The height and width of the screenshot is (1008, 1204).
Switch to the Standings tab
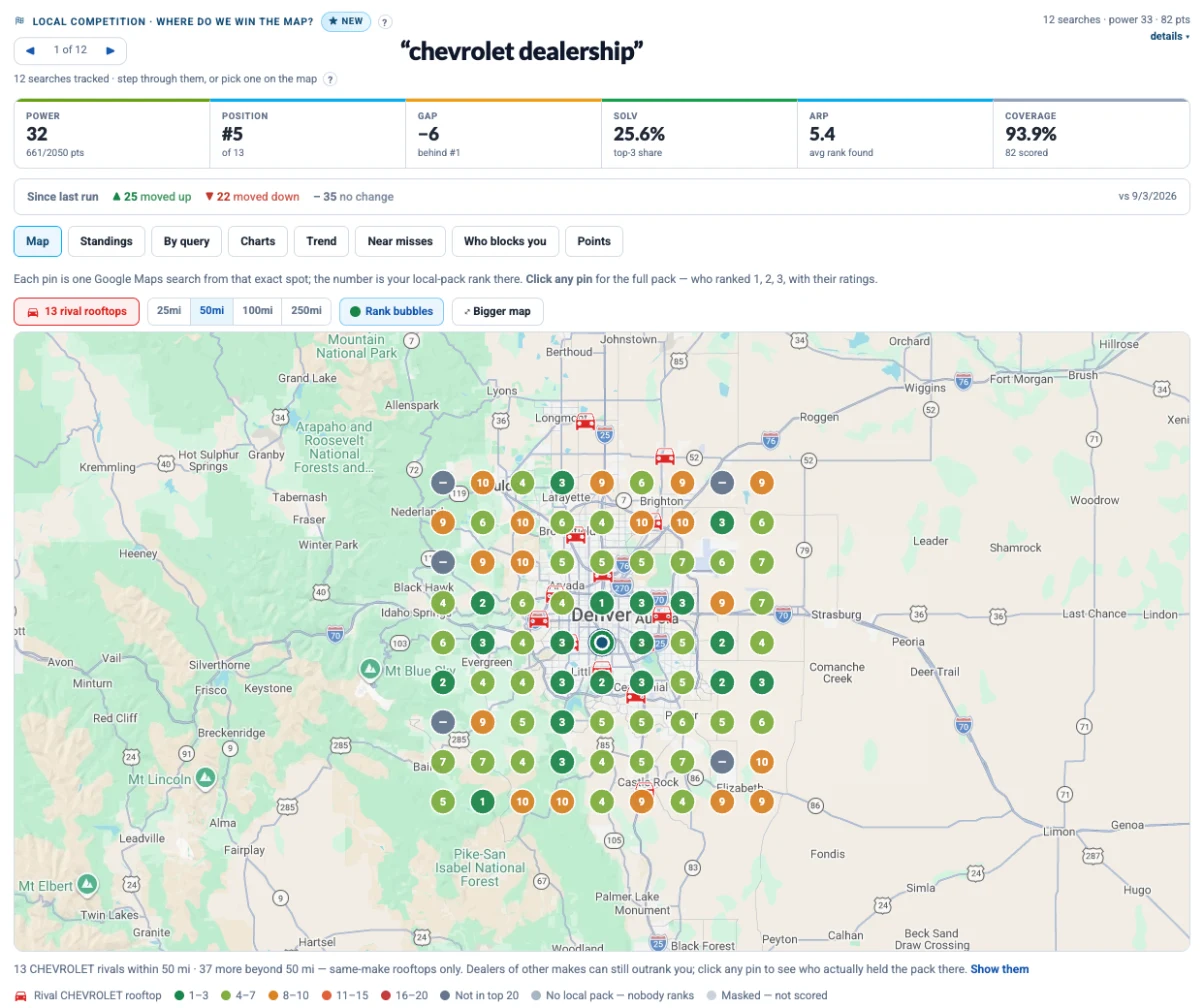click(106, 241)
